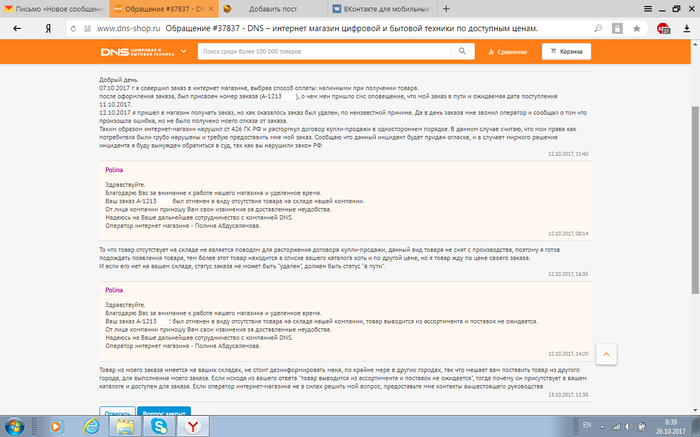Bookmark the page with the star icon
The height and width of the screenshot is (437, 700).
click(x=637, y=29)
